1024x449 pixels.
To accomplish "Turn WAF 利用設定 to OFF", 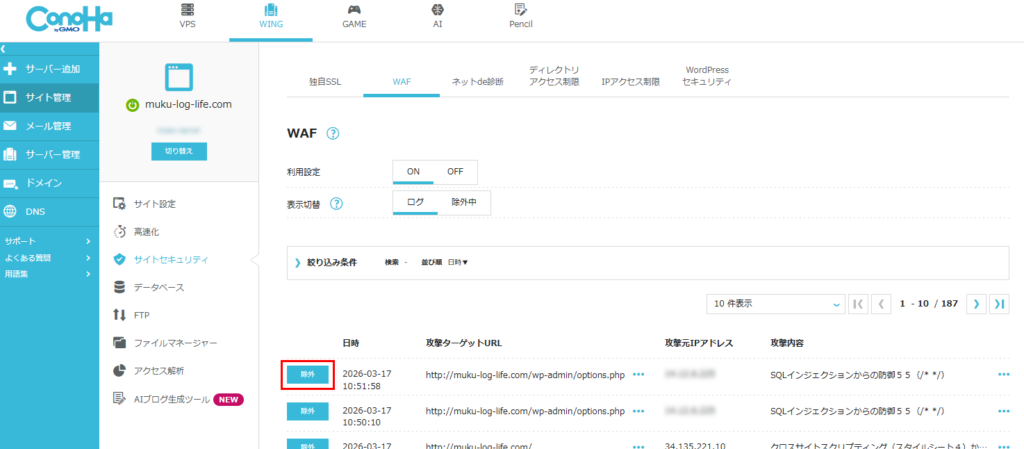I will pos(455,172).
